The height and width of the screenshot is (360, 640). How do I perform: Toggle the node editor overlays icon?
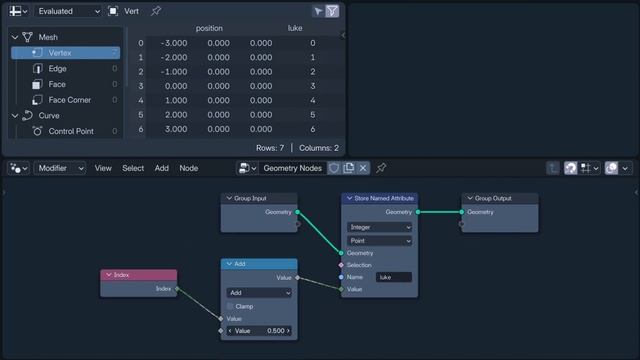[x=611, y=168]
